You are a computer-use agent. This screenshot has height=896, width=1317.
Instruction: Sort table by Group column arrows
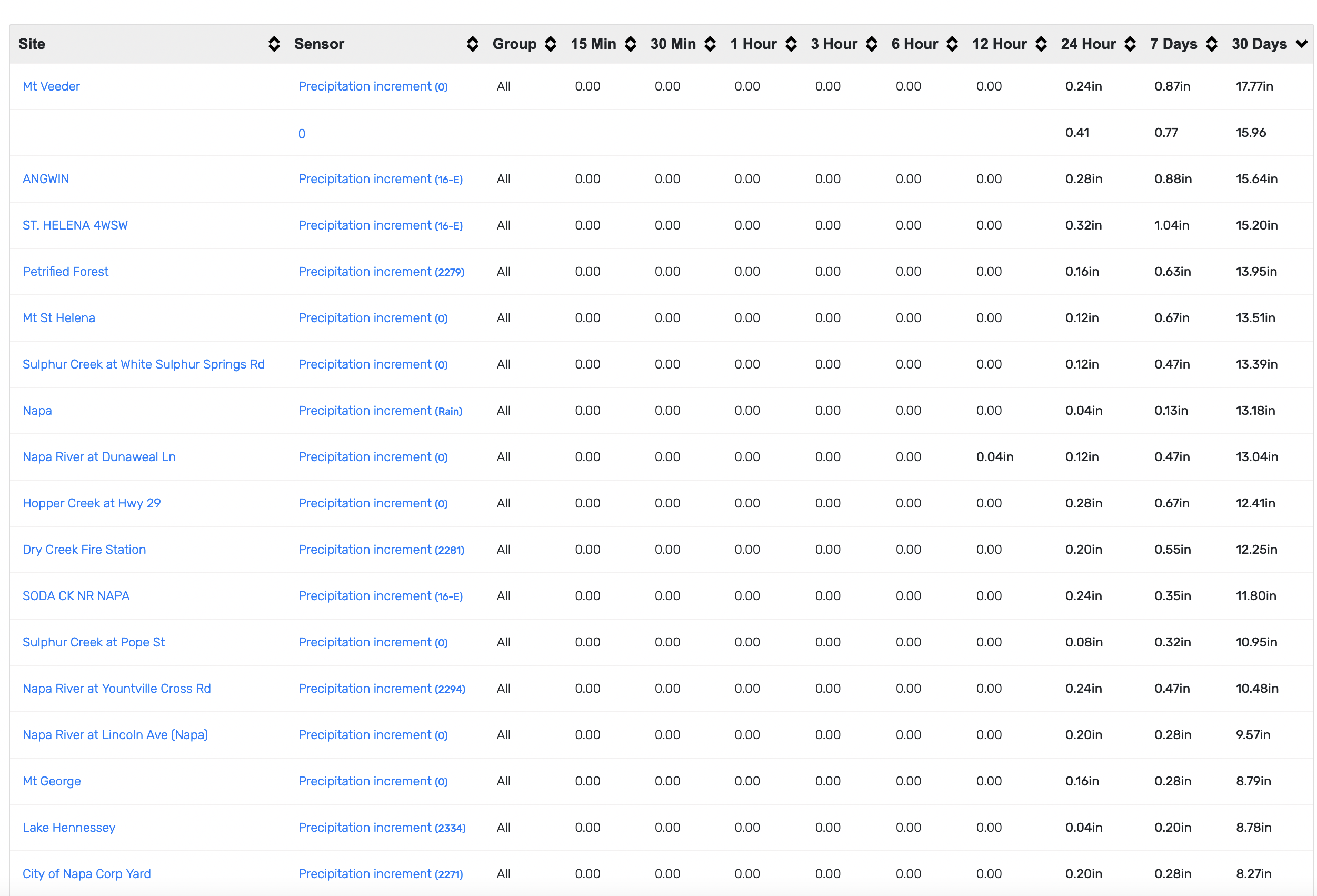[x=550, y=44]
